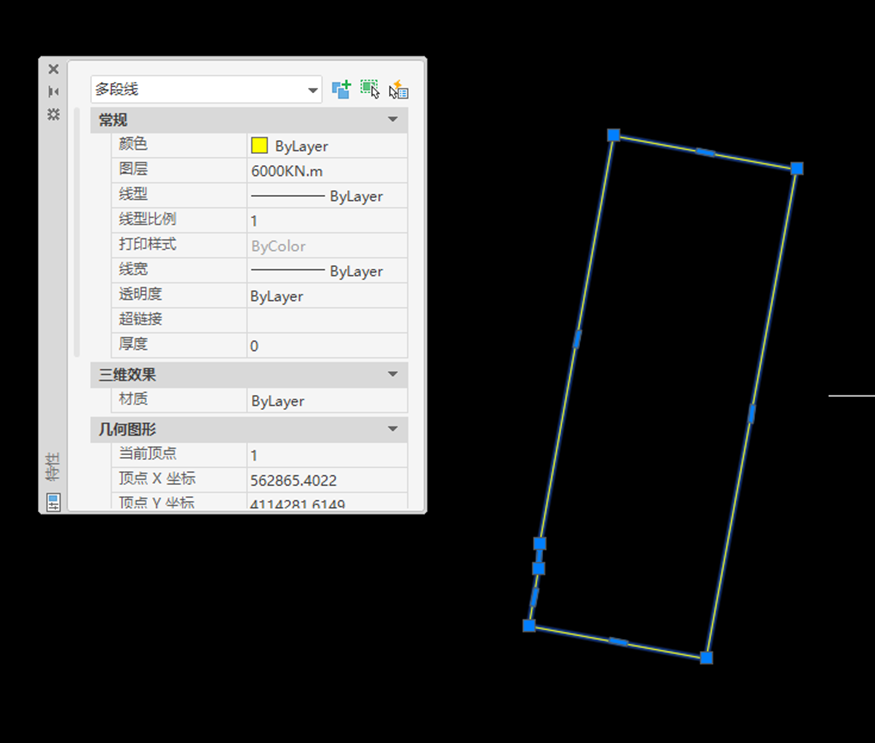Click the 当前顶点 value 1
Viewport: 875px width, 743px height.
pyautogui.click(x=327, y=455)
